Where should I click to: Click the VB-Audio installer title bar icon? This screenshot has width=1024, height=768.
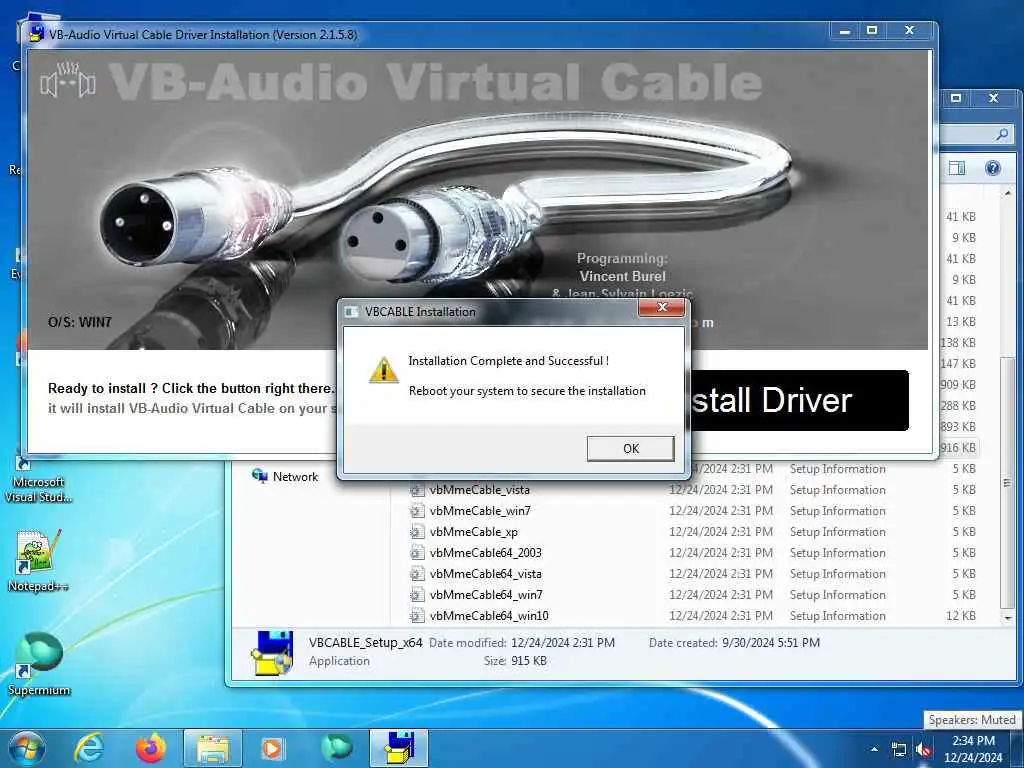point(36,34)
